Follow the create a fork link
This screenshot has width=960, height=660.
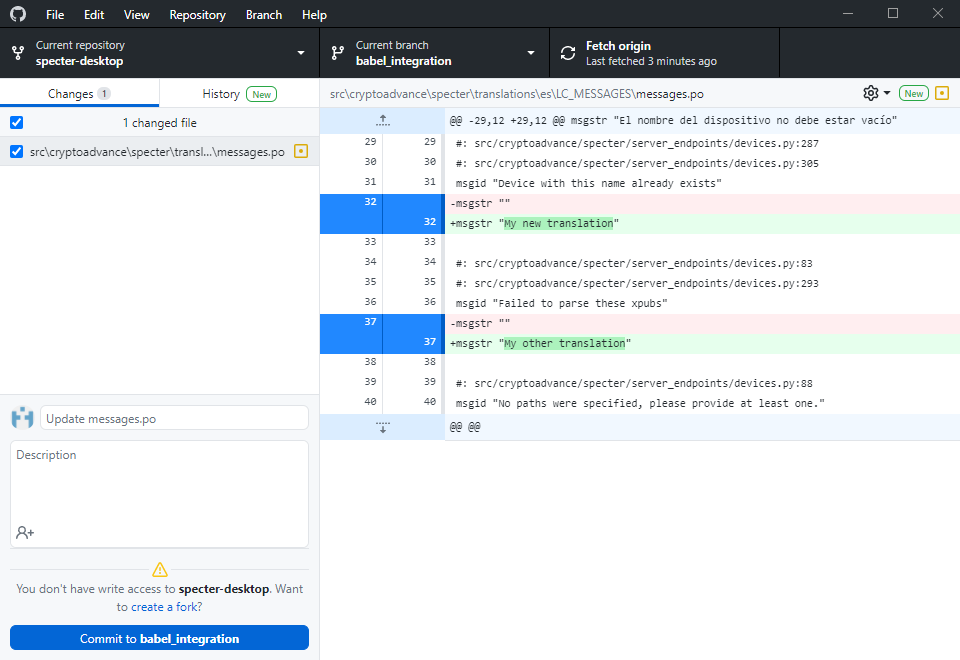click(x=163, y=607)
